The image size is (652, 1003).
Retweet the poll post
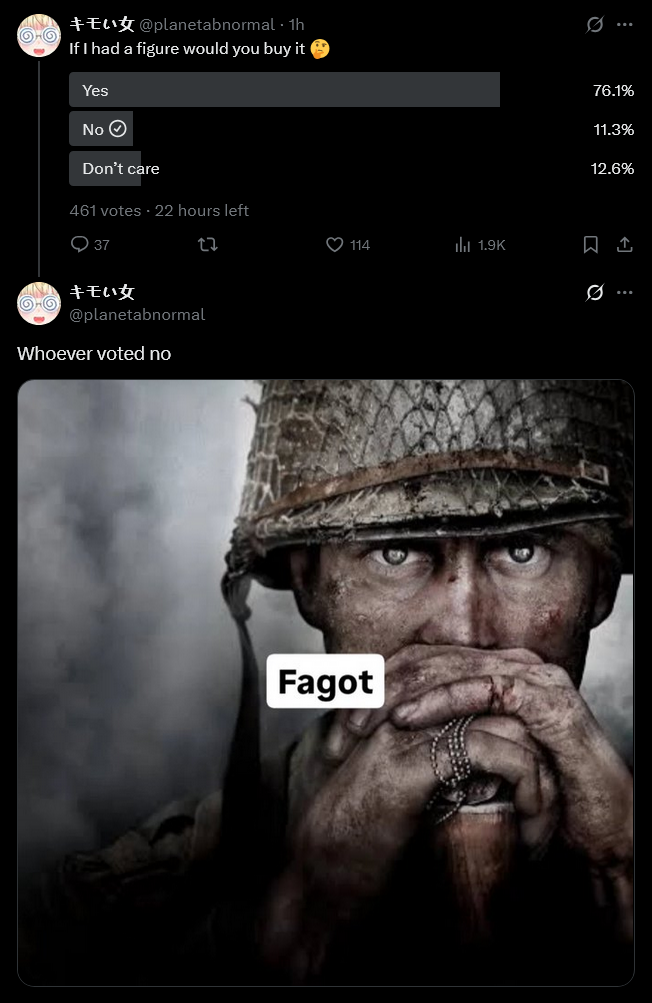208,244
